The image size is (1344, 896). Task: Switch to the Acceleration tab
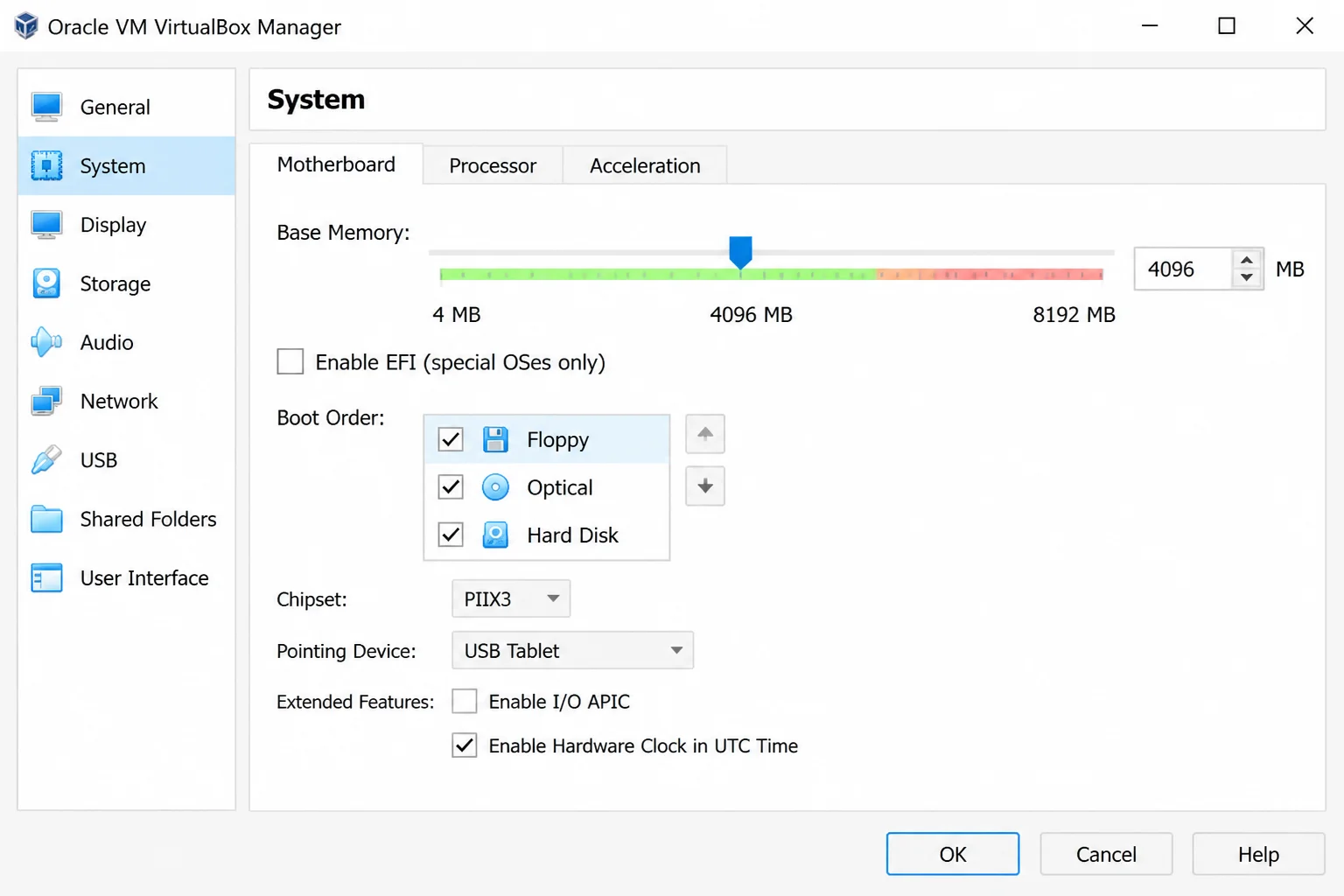tap(645, 165)
